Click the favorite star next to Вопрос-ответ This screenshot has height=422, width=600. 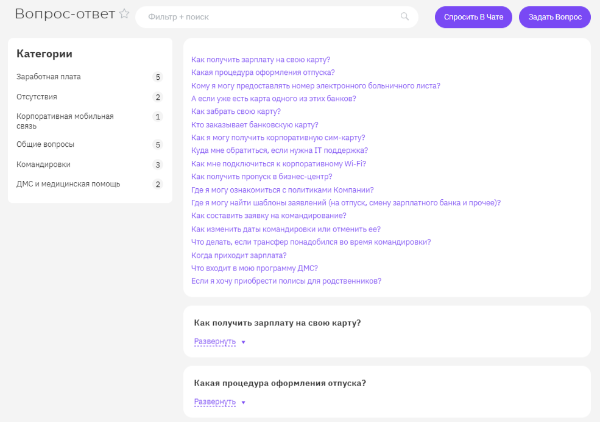[x=124, y=14]
